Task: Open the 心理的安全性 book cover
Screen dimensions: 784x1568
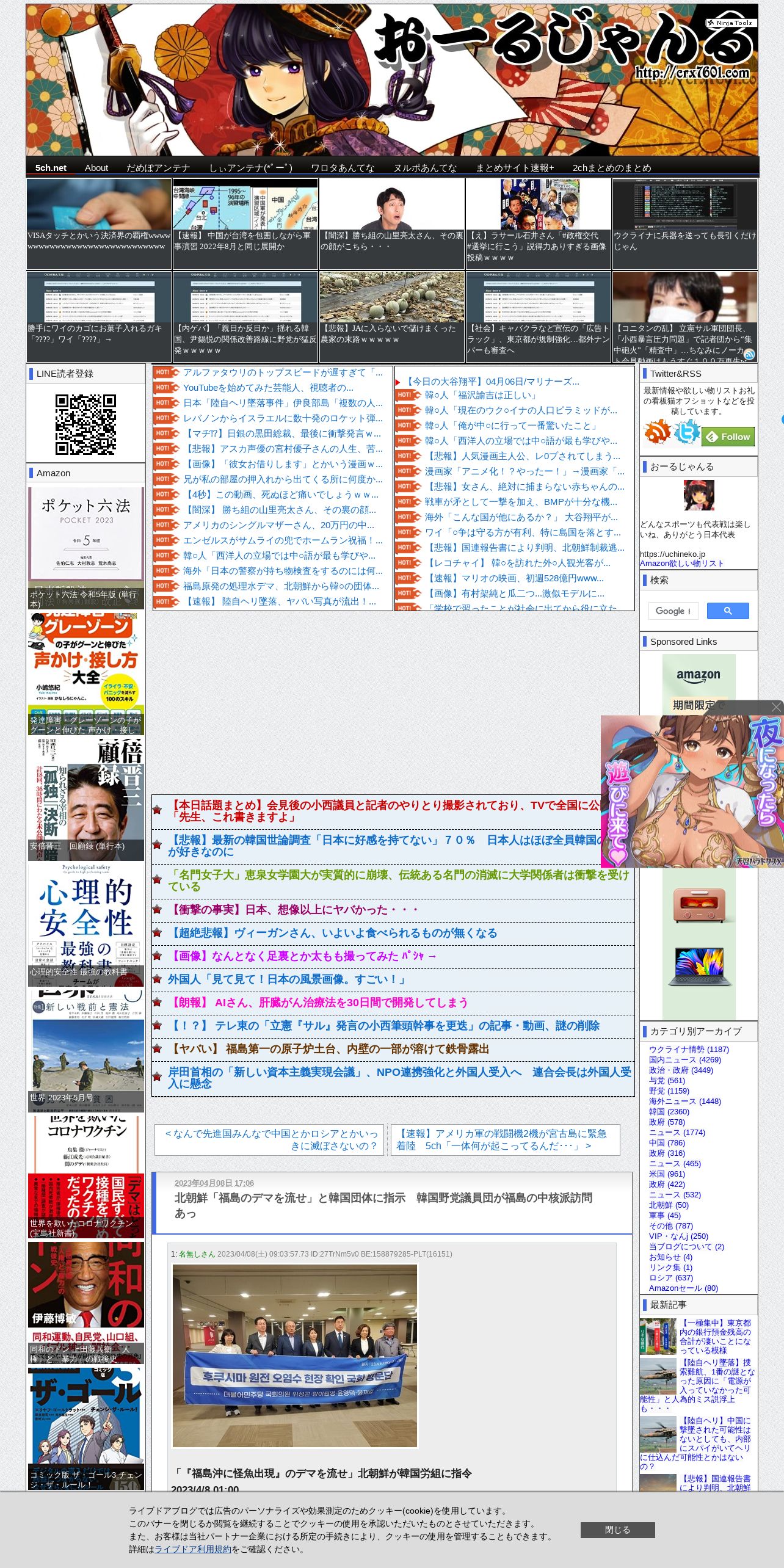Action: point(86,925)
